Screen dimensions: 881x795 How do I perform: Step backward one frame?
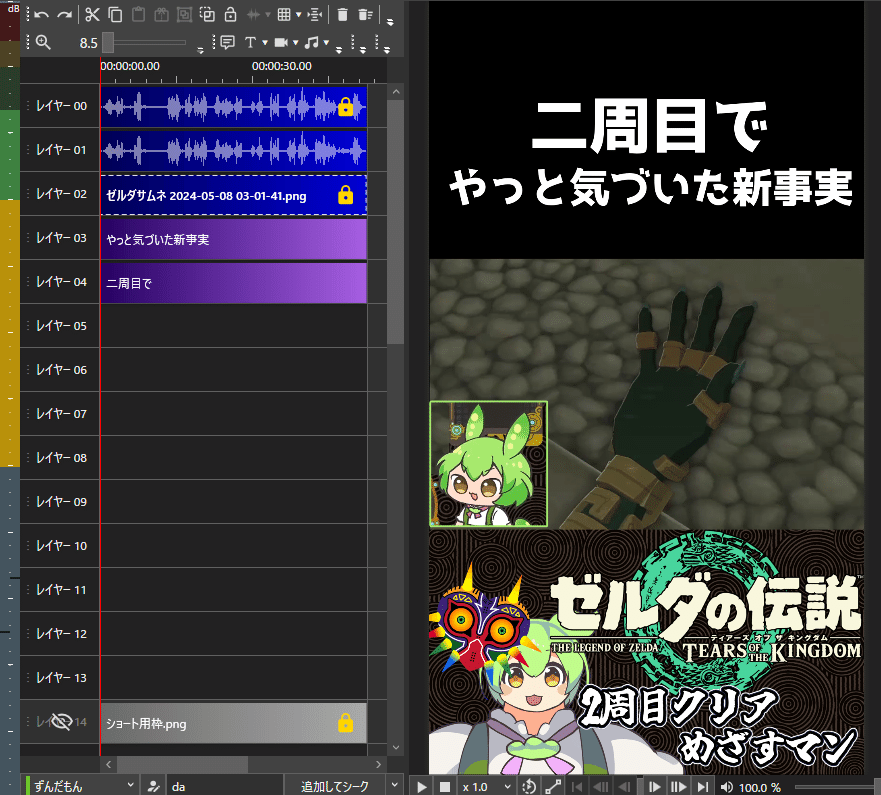click(624, 787)
